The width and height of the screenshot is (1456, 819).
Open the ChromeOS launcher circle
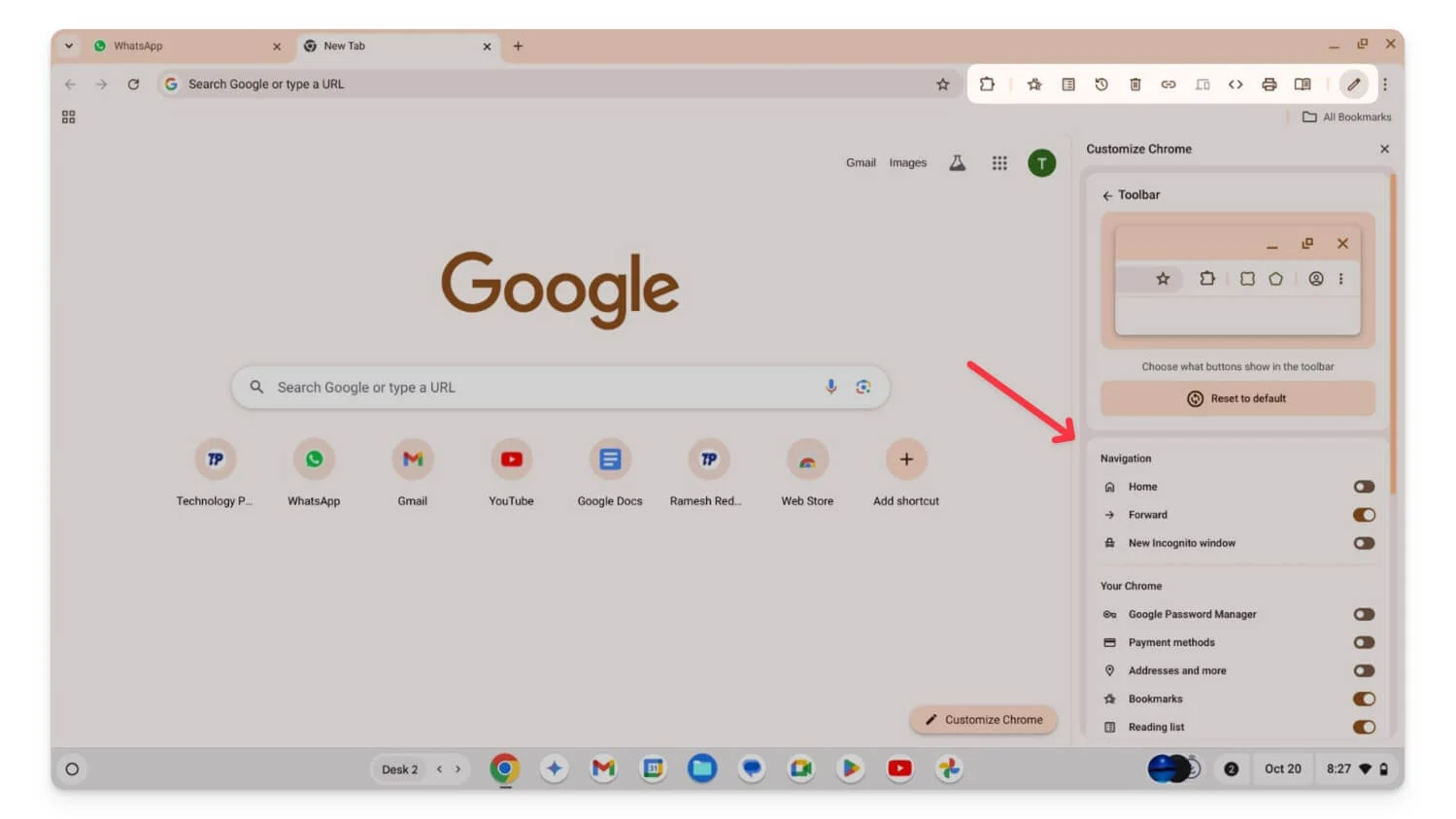(x=72, y=769)
